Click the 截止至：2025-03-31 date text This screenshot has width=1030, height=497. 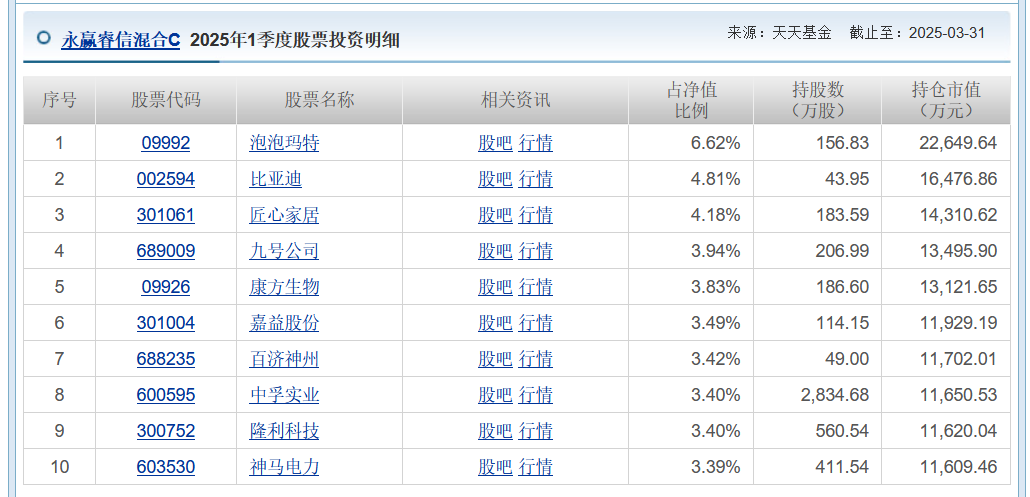pyautogui.click(x=917, y=33)
